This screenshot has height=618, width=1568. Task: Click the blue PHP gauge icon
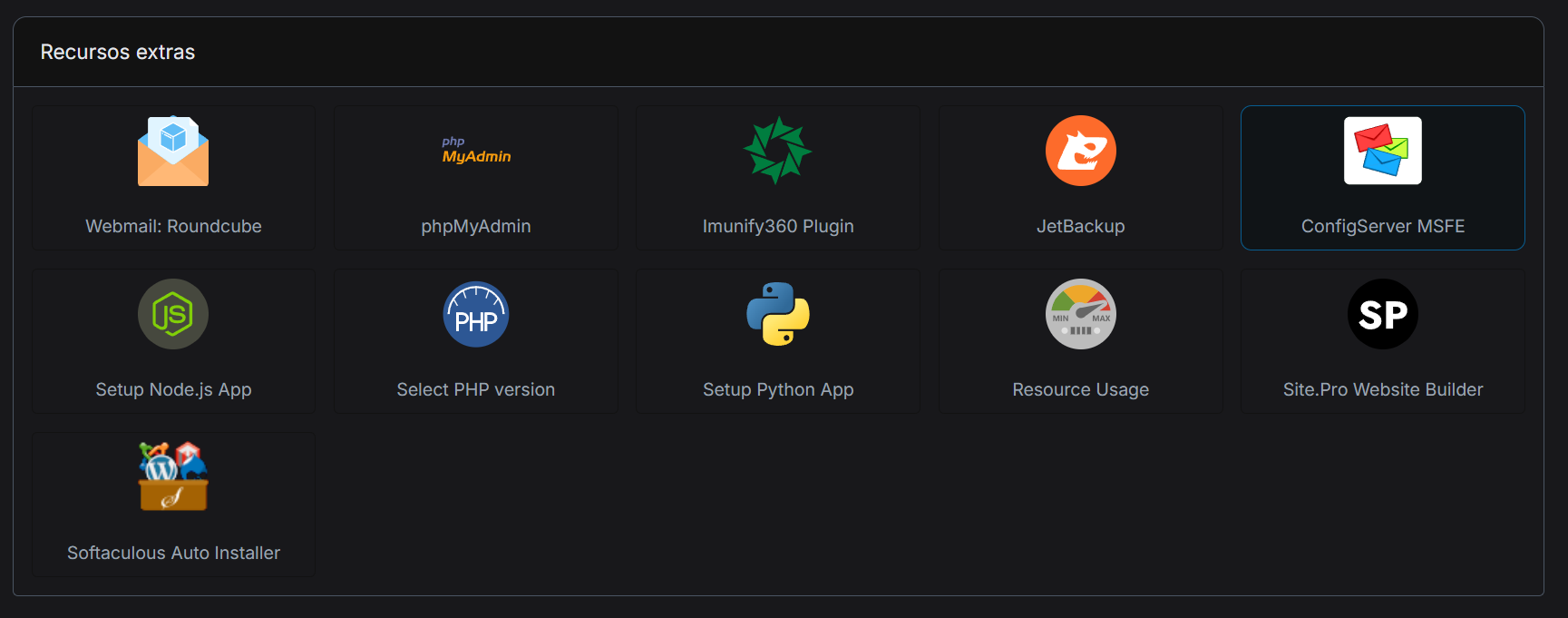coord(476,314)
